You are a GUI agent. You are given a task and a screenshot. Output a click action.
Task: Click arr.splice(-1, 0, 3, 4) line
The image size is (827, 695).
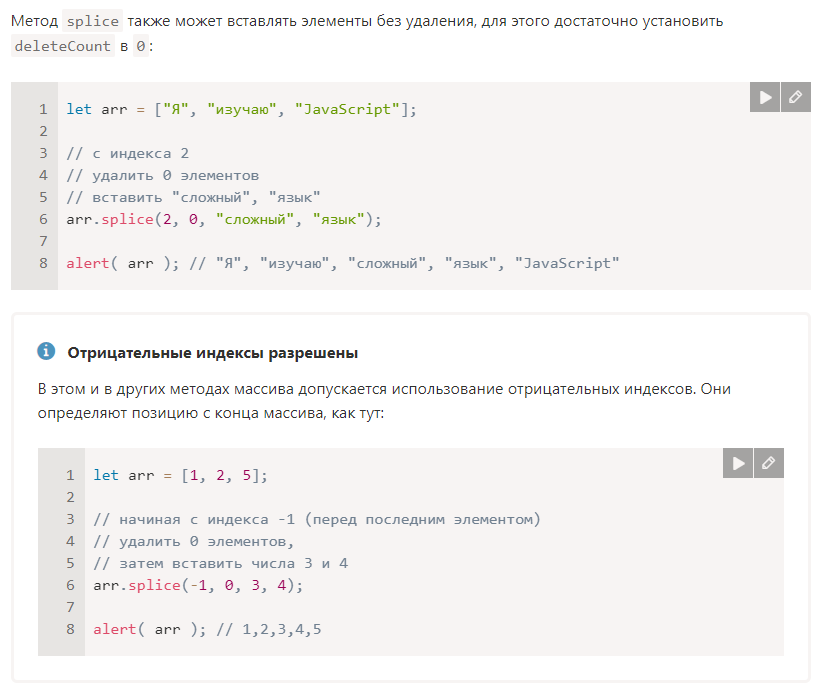point(198,585)
